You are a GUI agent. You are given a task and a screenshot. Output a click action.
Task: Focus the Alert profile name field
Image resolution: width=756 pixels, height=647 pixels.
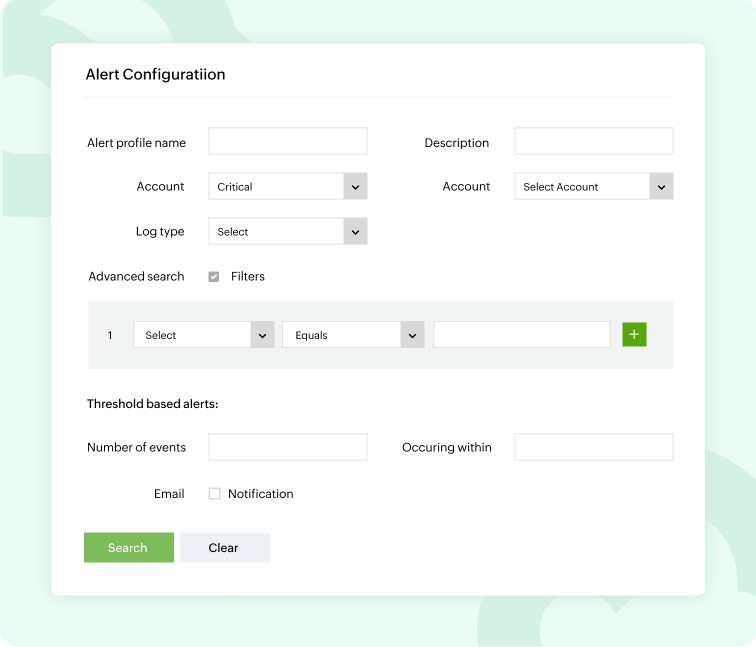click(288, 141)
